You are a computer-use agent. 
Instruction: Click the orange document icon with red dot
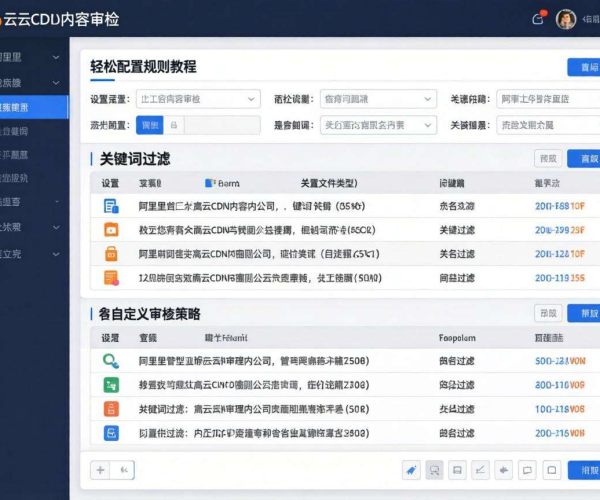[x=111, y=278]
